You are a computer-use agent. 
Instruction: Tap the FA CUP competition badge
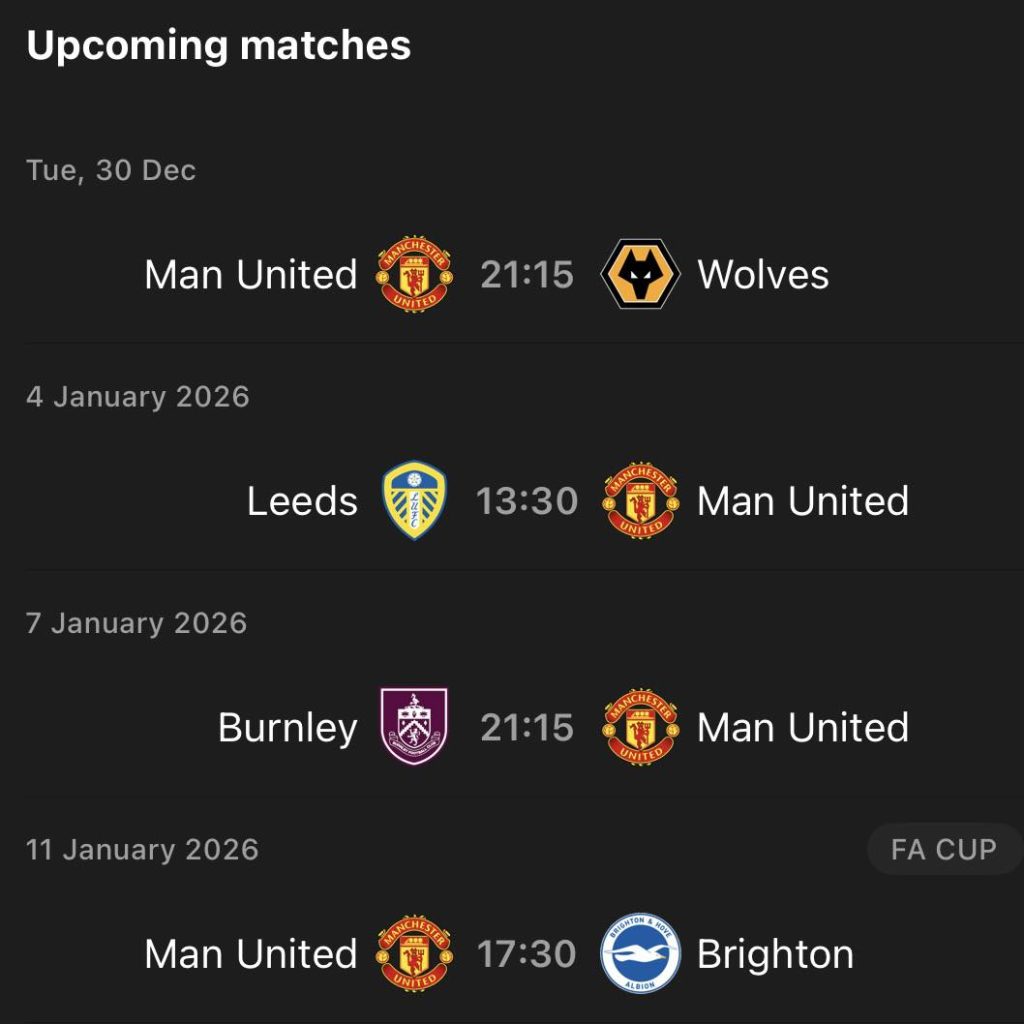tap(943, 850)
